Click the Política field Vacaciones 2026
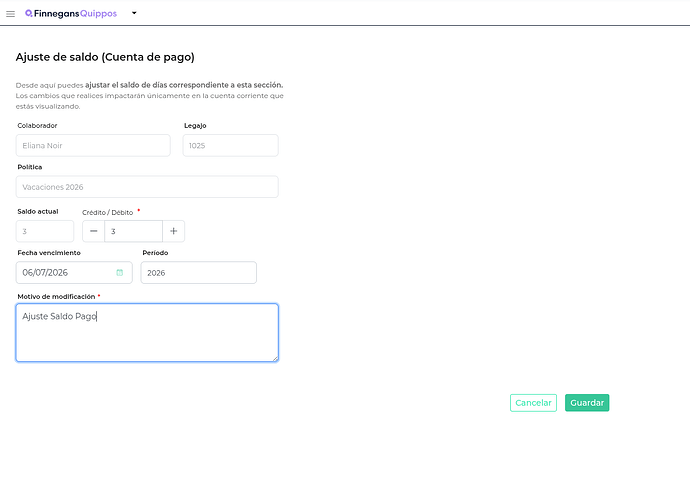690x488 pixels. click(x=147, y=187)
